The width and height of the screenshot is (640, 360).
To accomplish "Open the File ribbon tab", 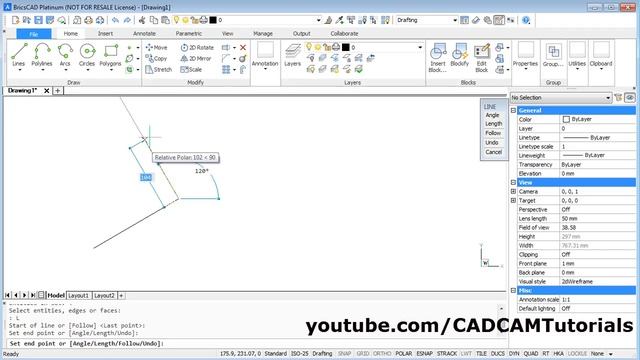I will point(34,34).
